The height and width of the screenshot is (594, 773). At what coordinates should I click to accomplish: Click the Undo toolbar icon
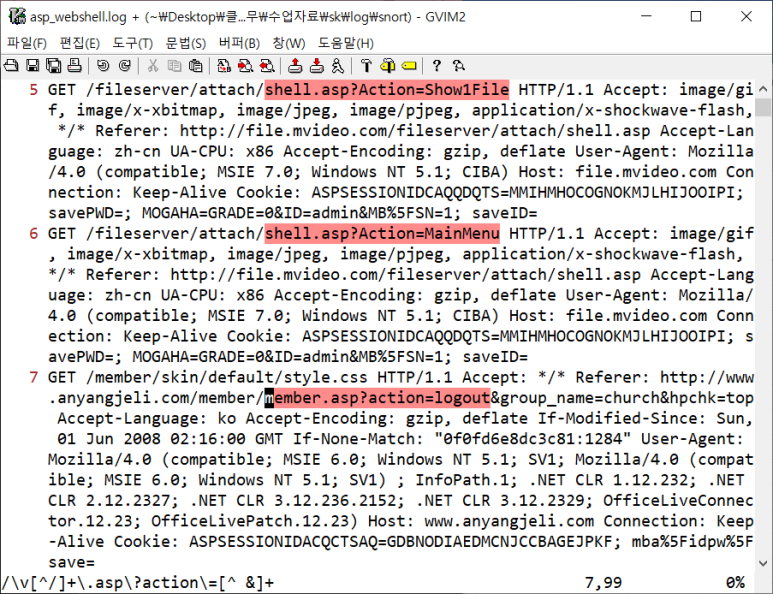pos(103,66)
